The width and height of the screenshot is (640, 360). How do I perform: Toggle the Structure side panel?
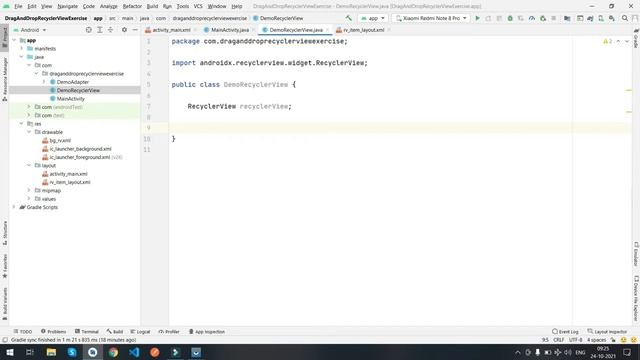(x=4, y=233)
